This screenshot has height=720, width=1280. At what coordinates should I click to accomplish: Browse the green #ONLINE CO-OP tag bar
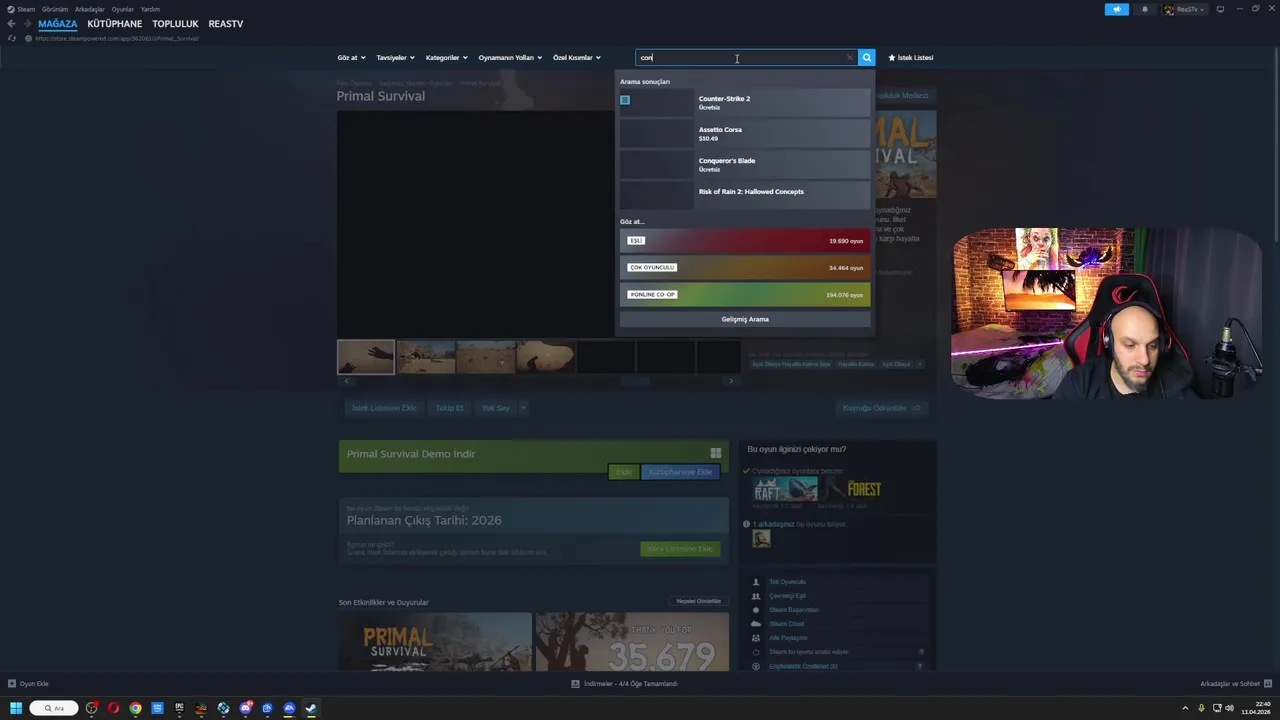pyautogui.click(x=745, y=295)
